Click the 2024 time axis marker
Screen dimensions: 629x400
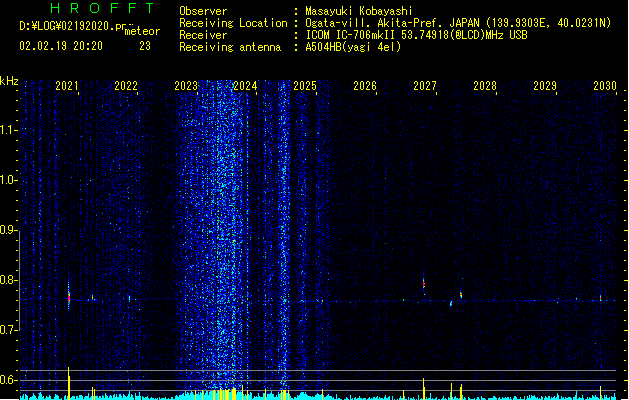(245, 86)
